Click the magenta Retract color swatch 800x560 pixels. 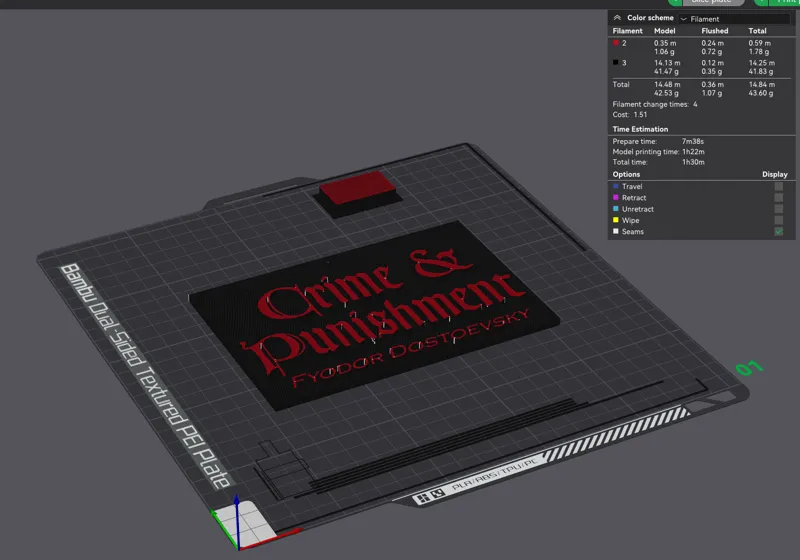[616, 197]
